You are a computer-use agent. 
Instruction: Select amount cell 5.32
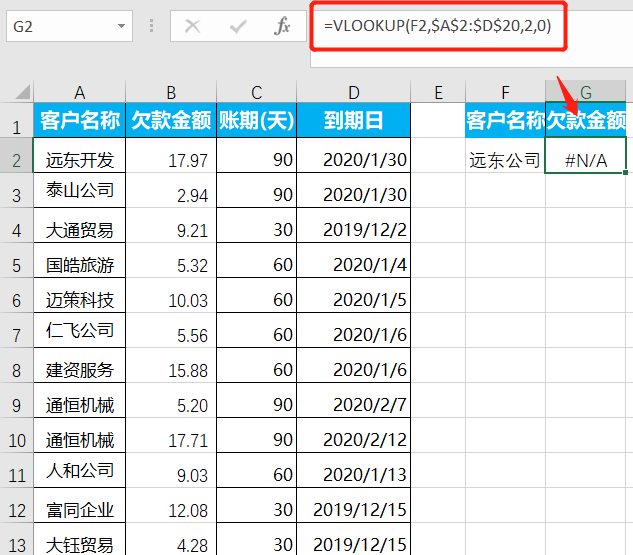171,260
